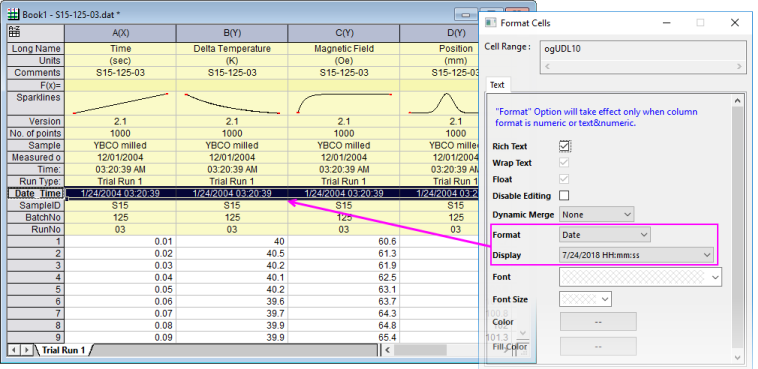Image resolution: width=758 pixels, height=369 pixels.
Task: Open the Display date format dropdown
Action: pos(636,255)
